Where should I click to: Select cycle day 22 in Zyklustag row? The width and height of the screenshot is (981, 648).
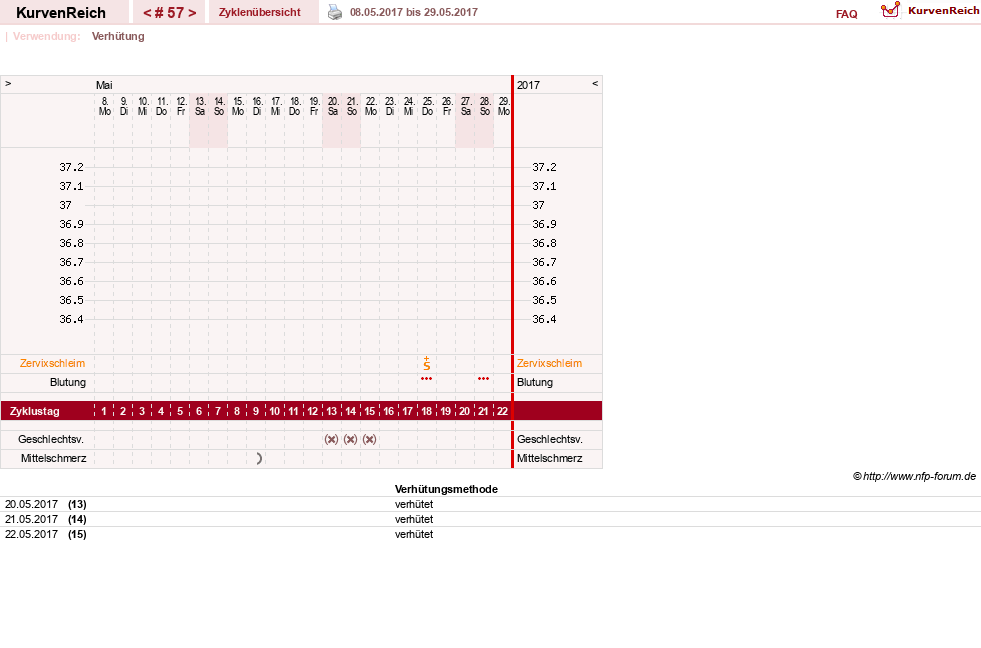tap(502, 412)
